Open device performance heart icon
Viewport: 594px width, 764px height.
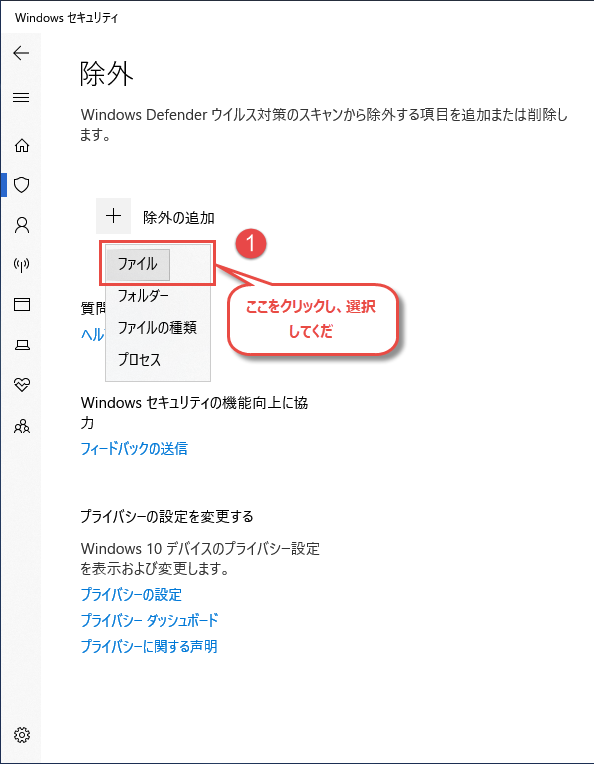click(22, 385)
